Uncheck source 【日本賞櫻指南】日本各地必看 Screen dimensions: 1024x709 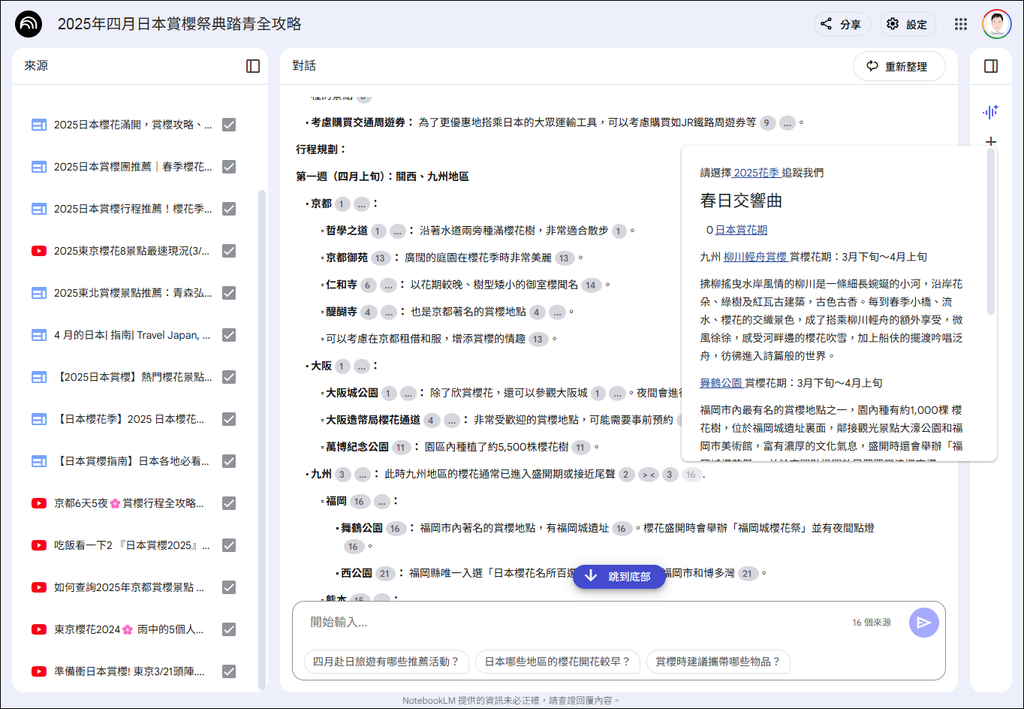[x=229, y=461]
